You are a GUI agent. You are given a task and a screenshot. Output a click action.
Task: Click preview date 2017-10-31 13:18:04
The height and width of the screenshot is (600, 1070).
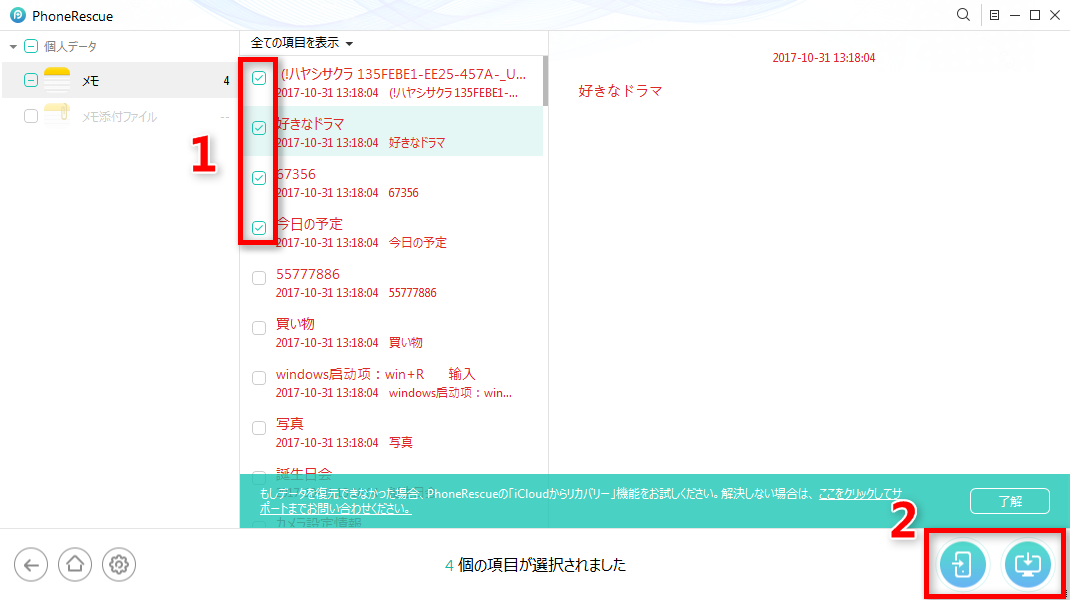[x=824, y=58]
